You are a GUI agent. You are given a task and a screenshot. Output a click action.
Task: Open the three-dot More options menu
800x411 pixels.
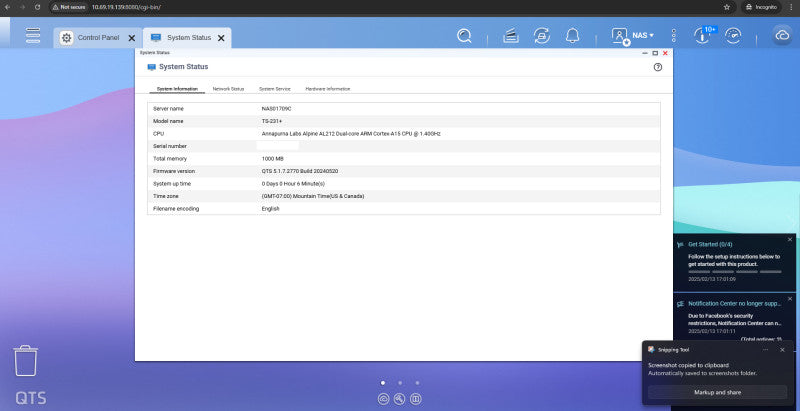click(673, 36)
